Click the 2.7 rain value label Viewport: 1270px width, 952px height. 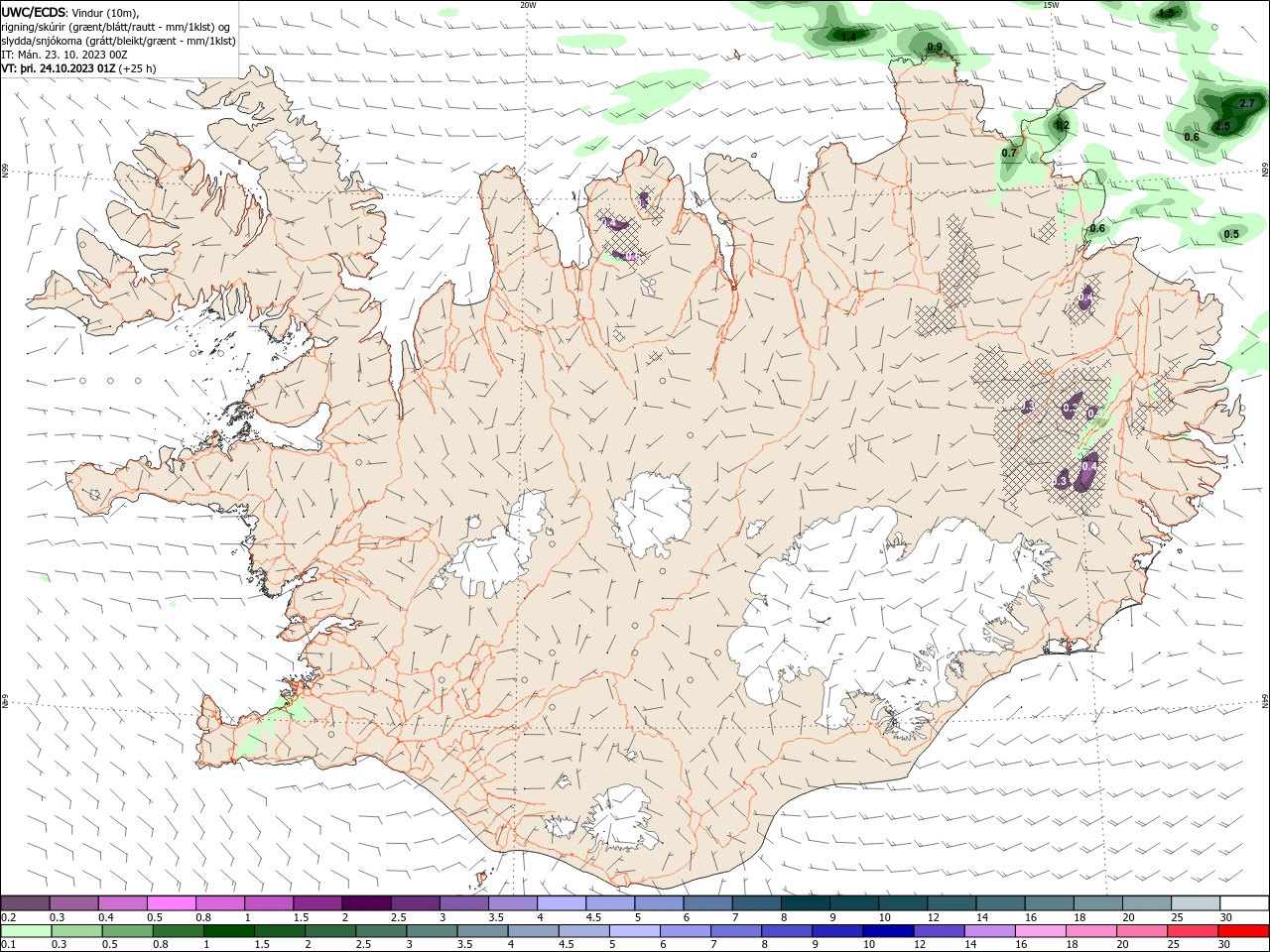point(1248,103)
